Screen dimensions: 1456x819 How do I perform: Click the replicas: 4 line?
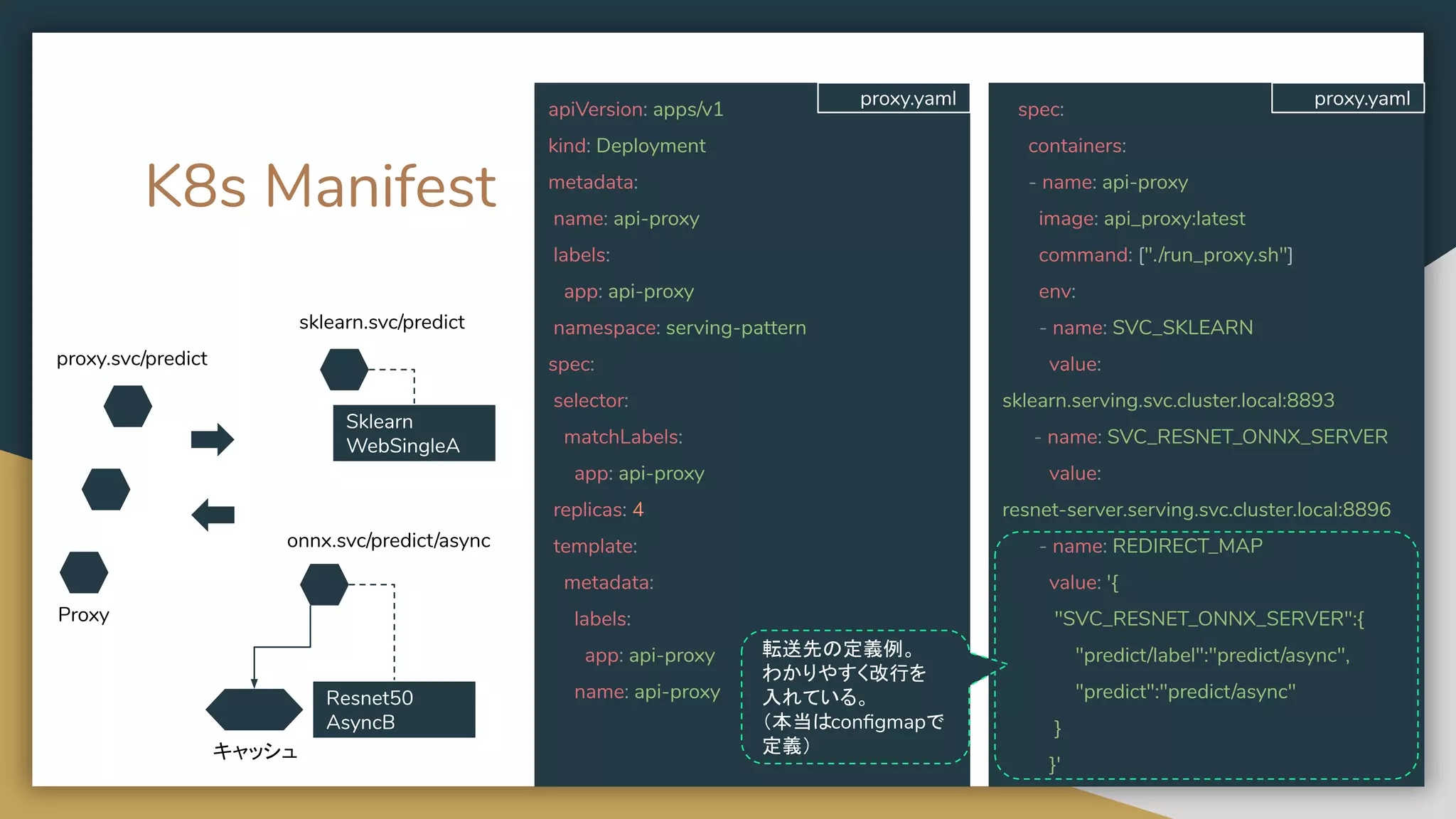coord(598,510)
